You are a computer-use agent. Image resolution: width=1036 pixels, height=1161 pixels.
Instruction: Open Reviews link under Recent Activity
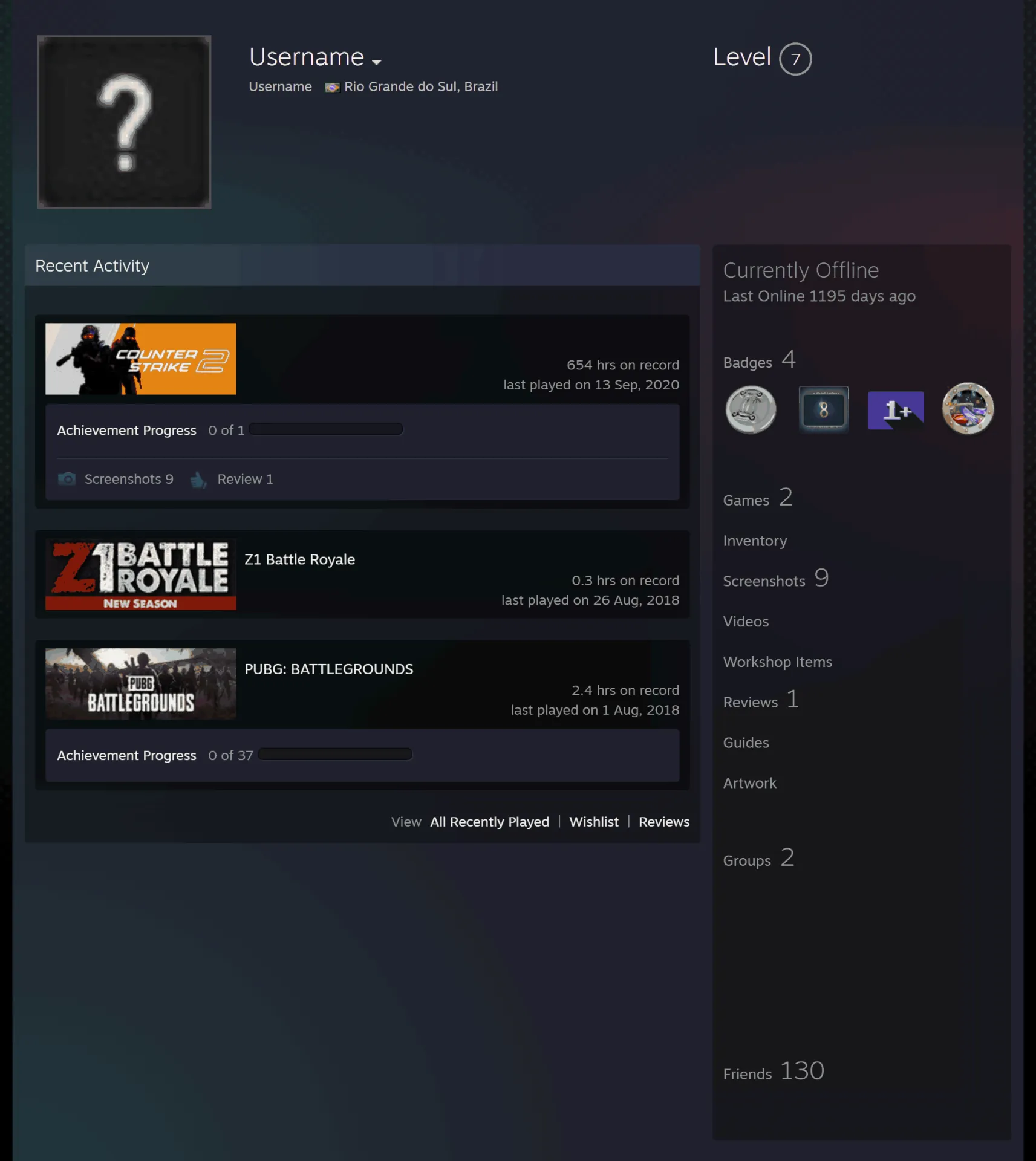click(664, 822)
